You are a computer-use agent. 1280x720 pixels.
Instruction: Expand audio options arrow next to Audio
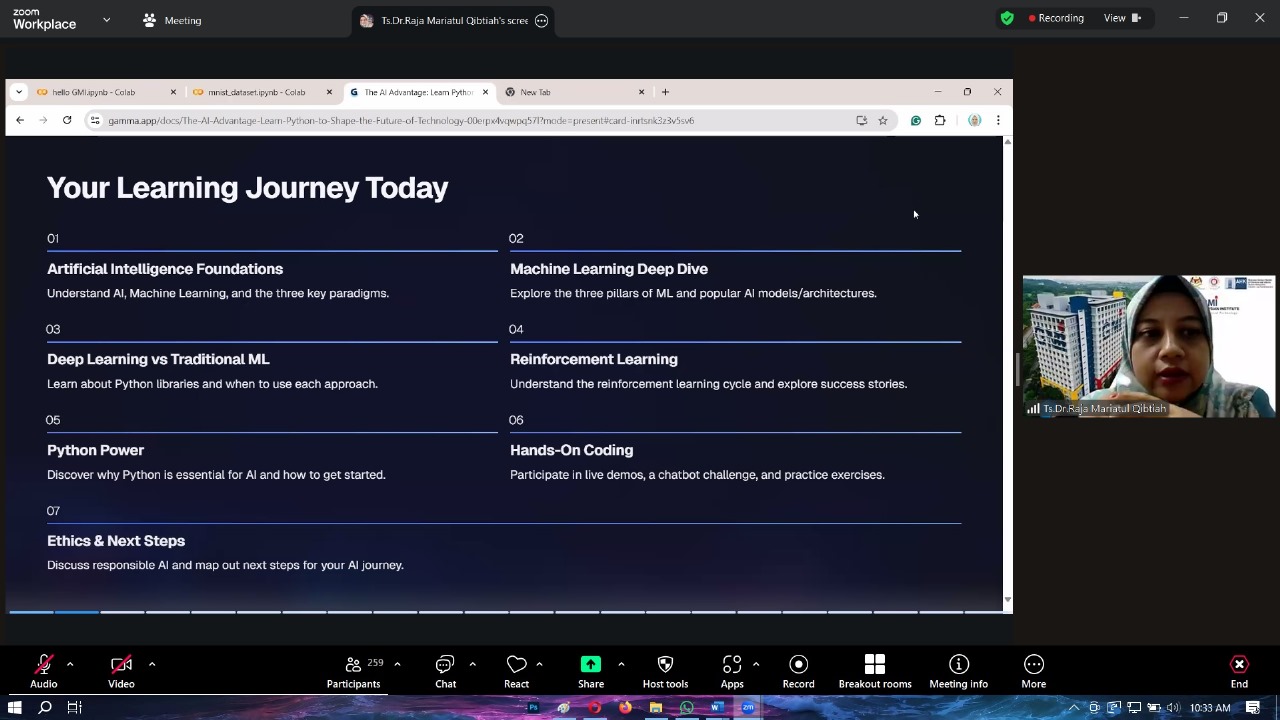(x=70, y=664)
